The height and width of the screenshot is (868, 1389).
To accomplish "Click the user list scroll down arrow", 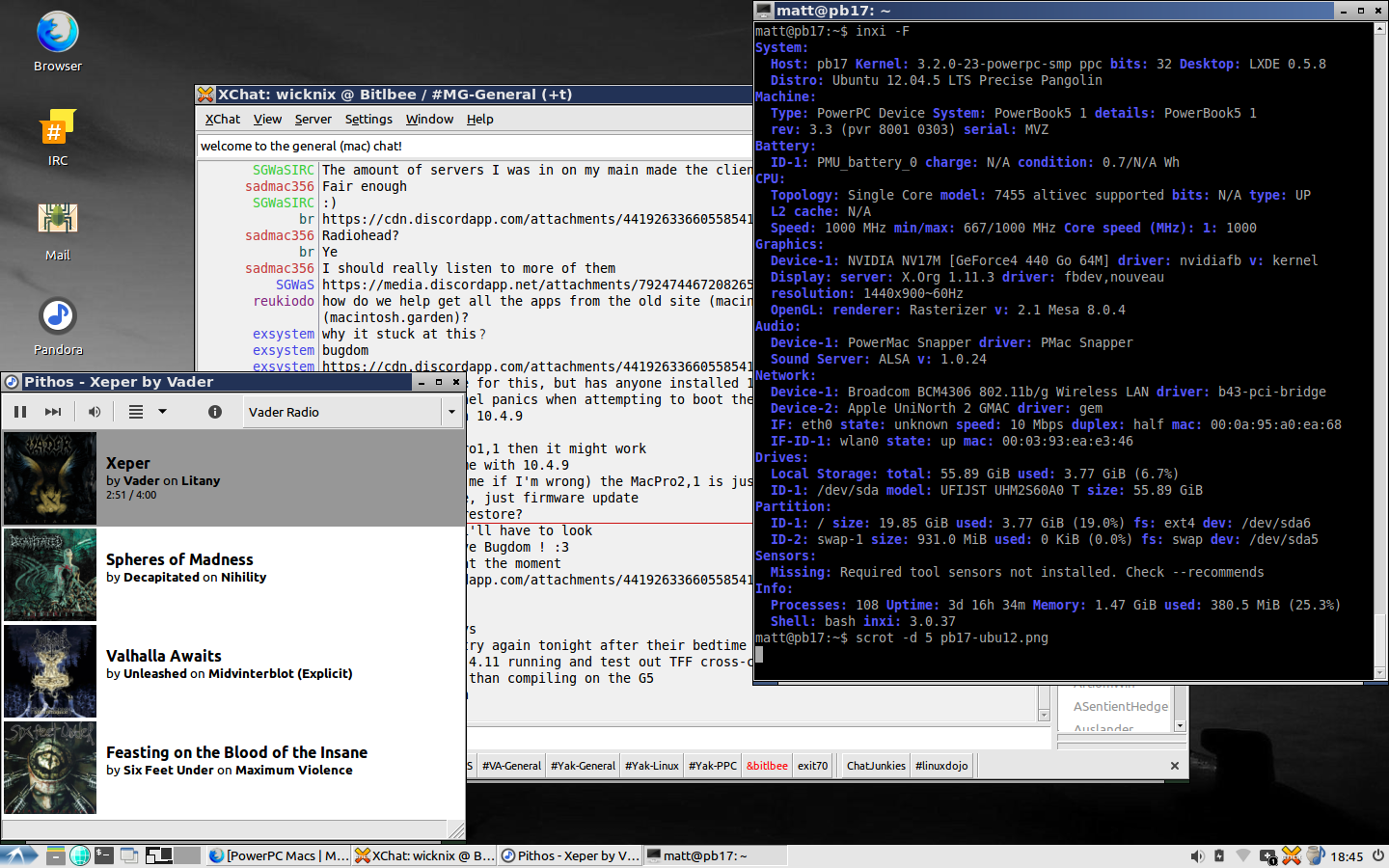I will [x=1180, y=725].
